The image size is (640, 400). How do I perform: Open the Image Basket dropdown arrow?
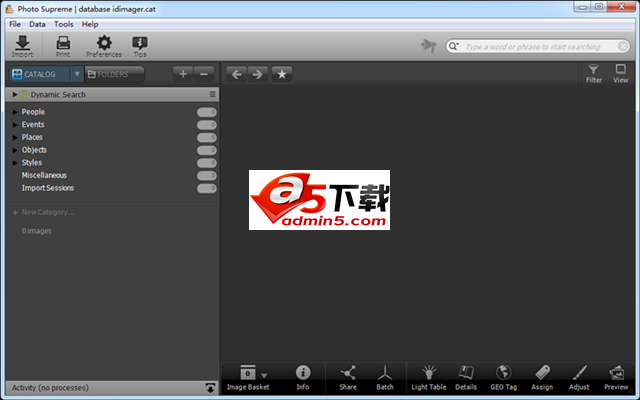(264, 376)
